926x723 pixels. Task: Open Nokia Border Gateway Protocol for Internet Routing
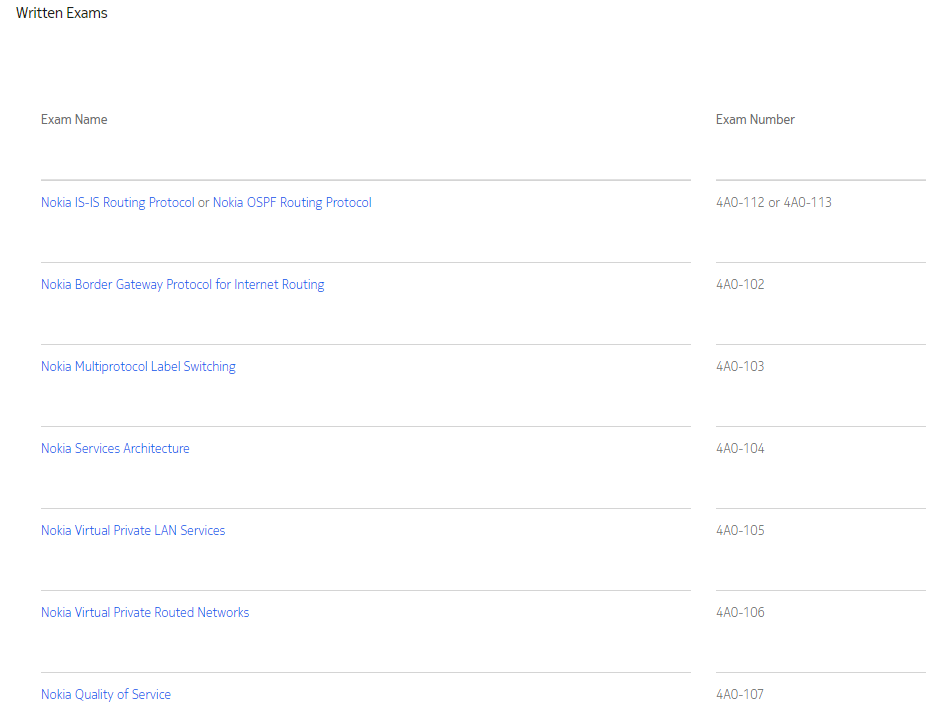tap(182, 285)
